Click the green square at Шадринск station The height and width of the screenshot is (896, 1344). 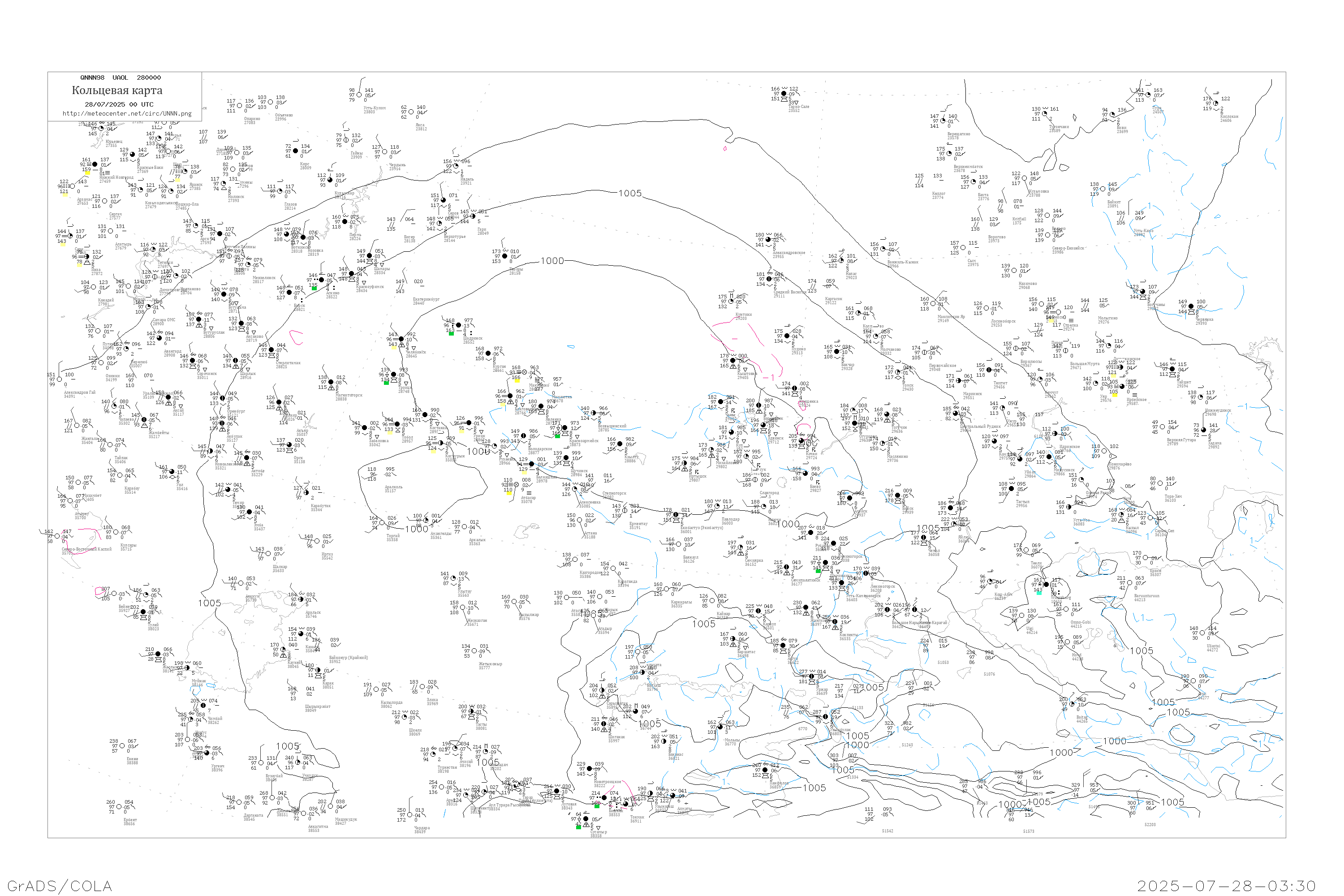tap(451, 333)
